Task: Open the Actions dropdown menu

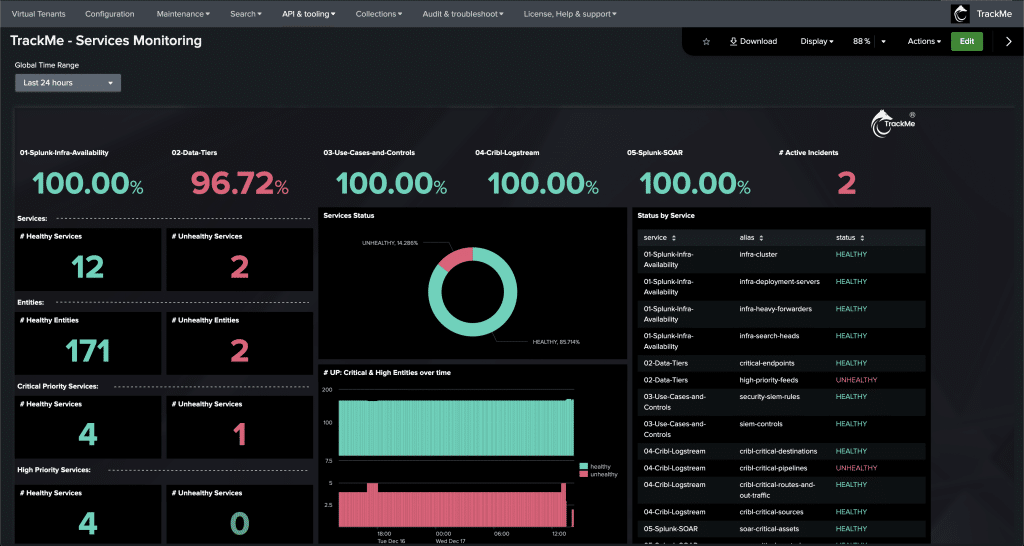Action: (924, 42)
